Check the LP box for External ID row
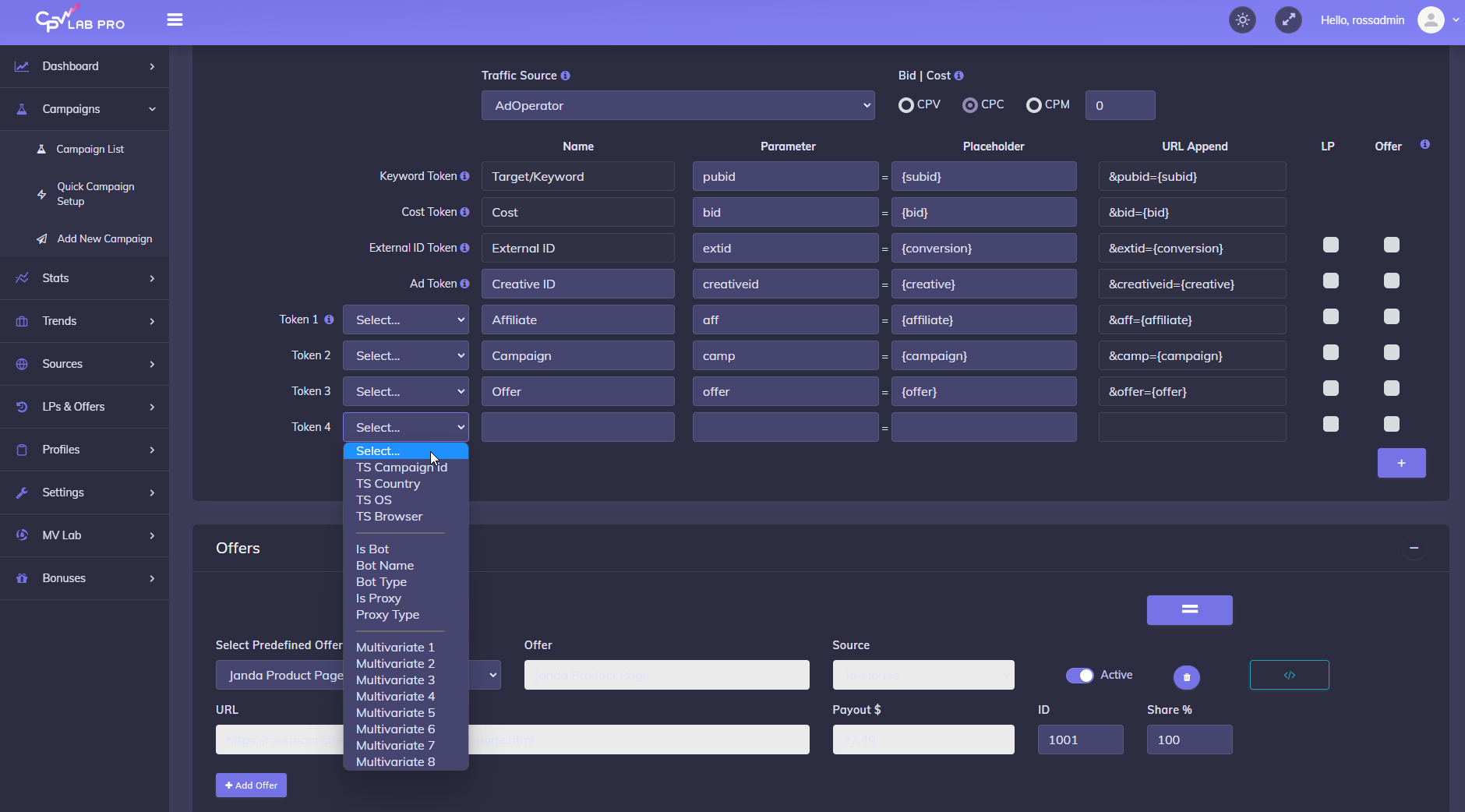The width and height of the screenshot is (1465, 812). click(x=1331, y=245)
